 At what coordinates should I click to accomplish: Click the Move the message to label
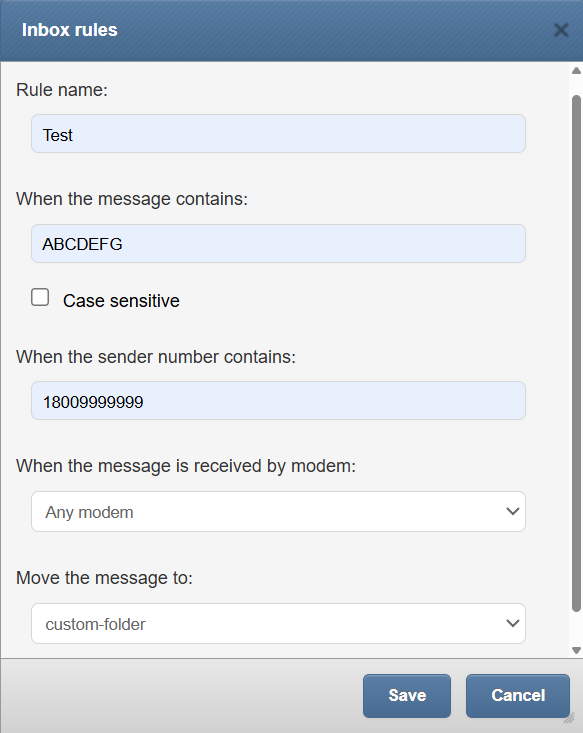104,578
